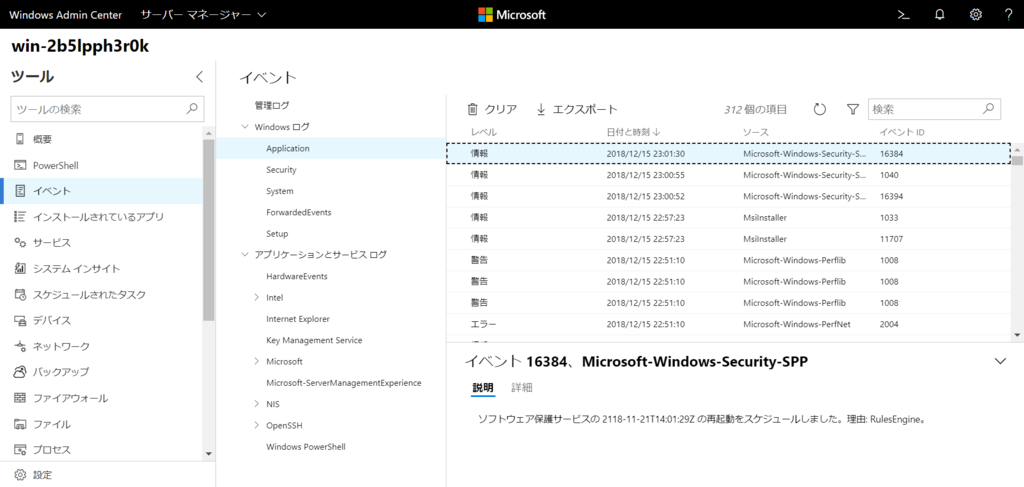Click the magnifier icon in tool search
This screenshot has height=487, width=1024.
(192, 109)
